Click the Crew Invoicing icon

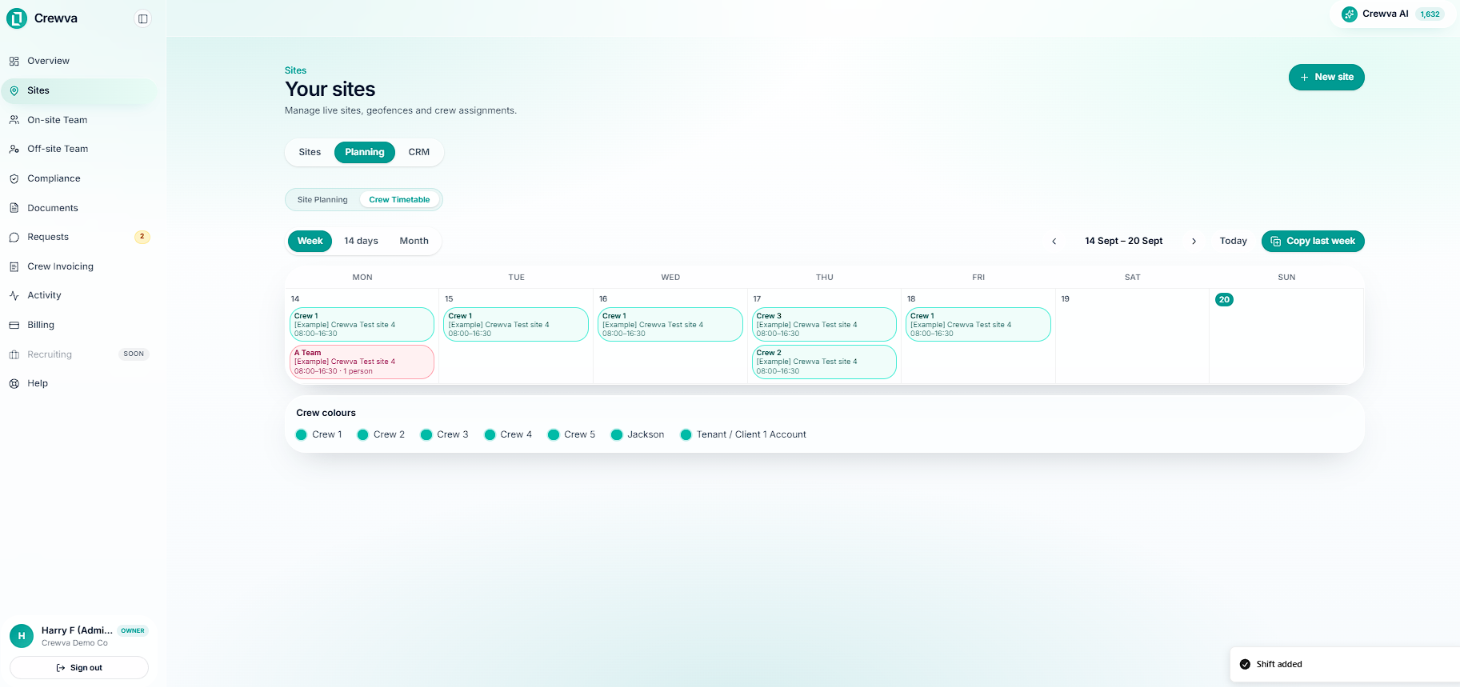[x=14, y=266]
